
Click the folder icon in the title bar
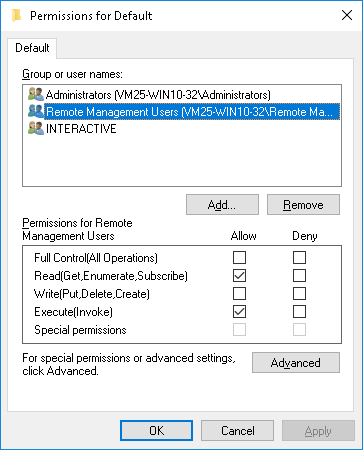[16, 16]
